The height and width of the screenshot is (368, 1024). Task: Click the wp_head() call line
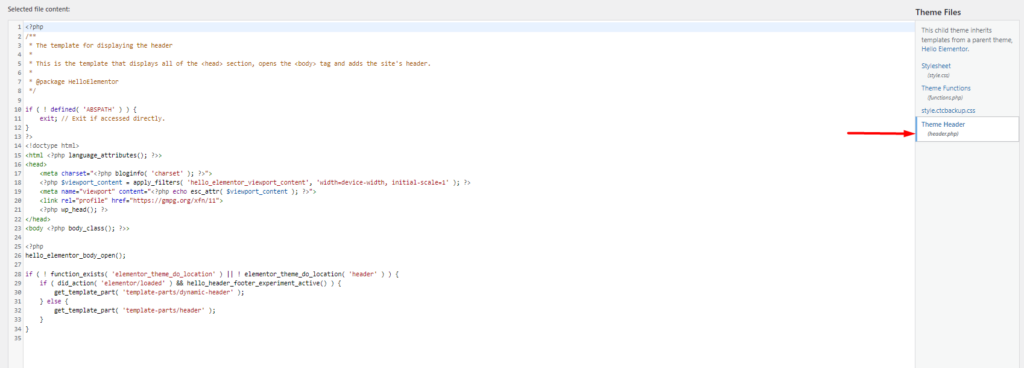(x=73, y=210)
